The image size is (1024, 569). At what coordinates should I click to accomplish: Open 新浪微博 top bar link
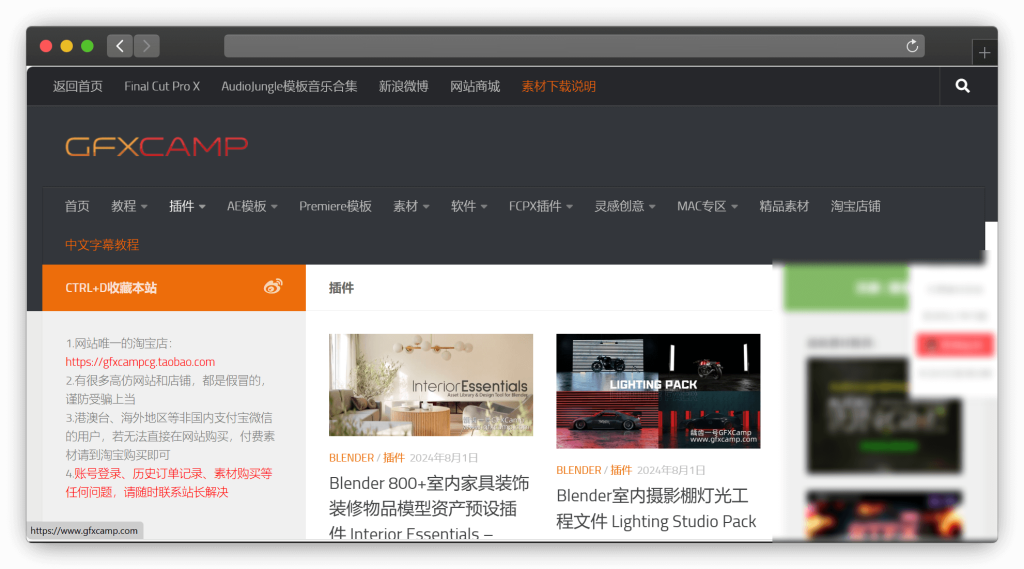(404, 86)
